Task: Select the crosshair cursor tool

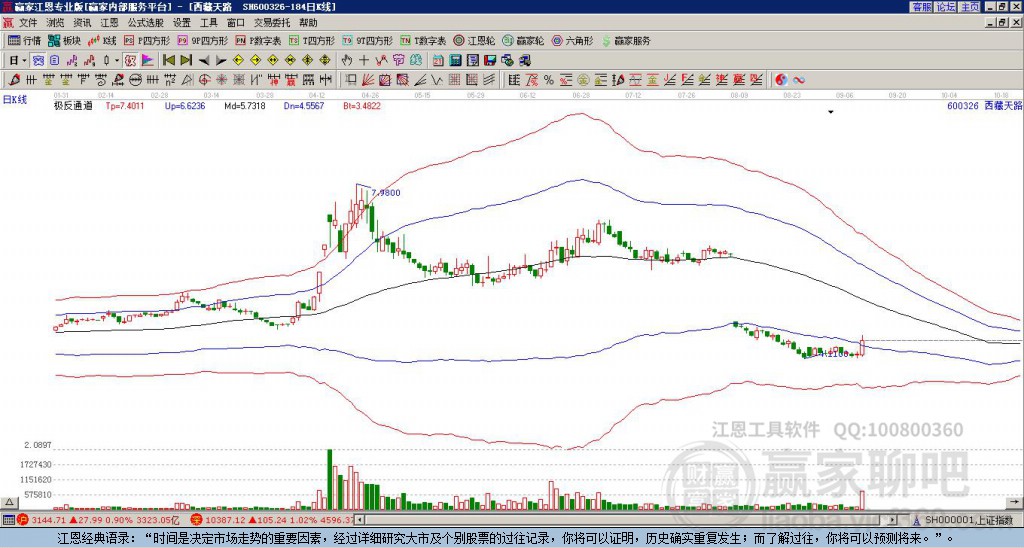Action: tap(364, 61)
